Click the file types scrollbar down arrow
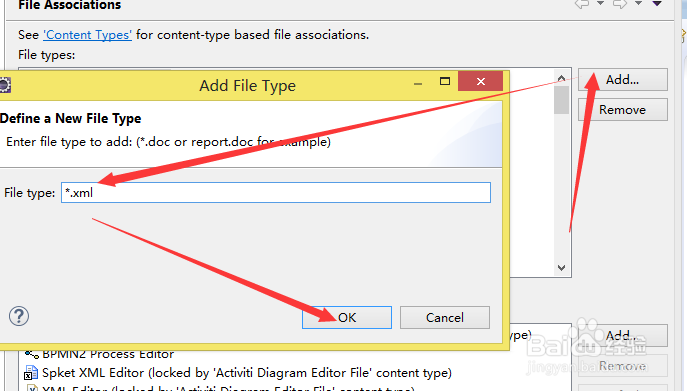This screenshot has height=391, width=687. point(561,267)
